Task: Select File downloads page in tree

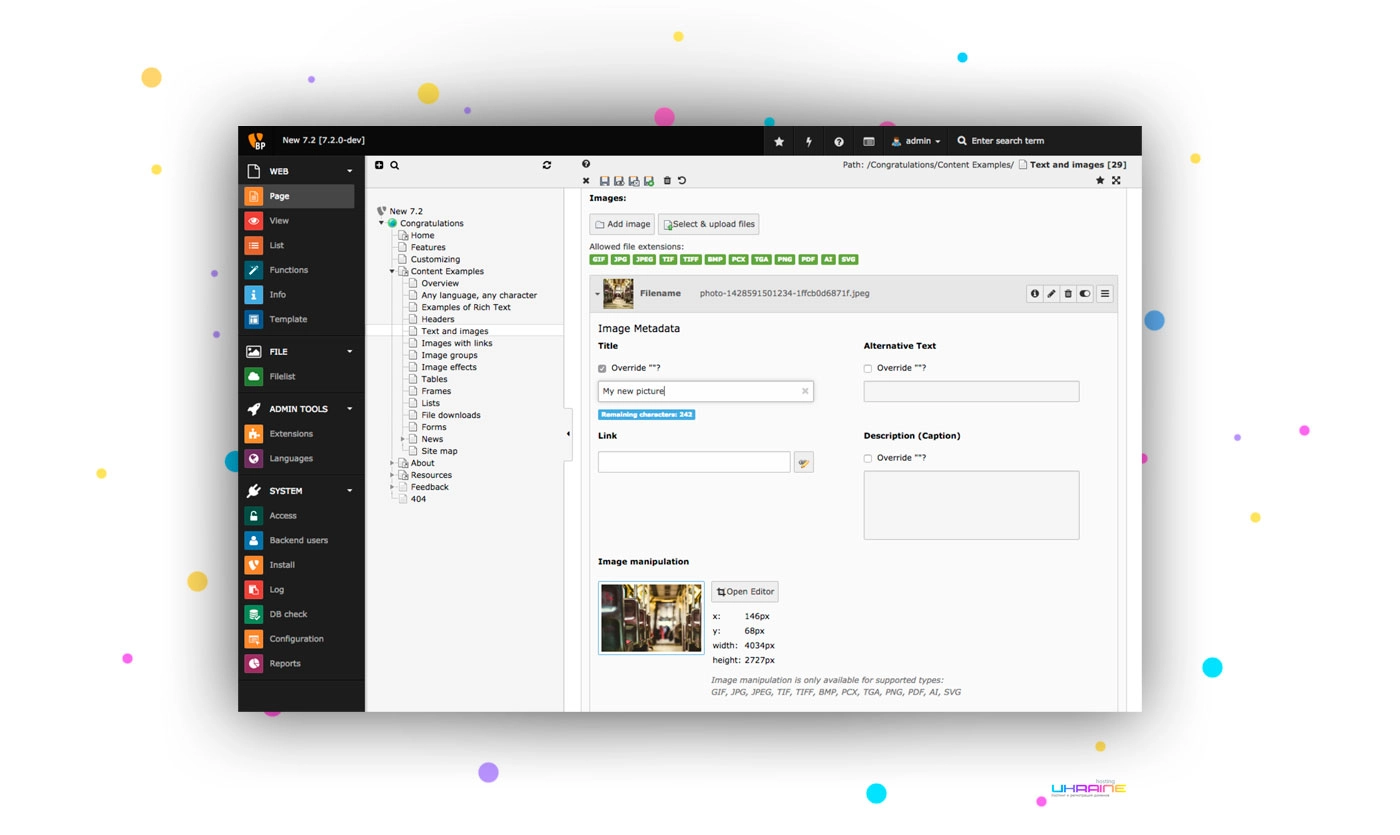Action: tap(451, 415)
